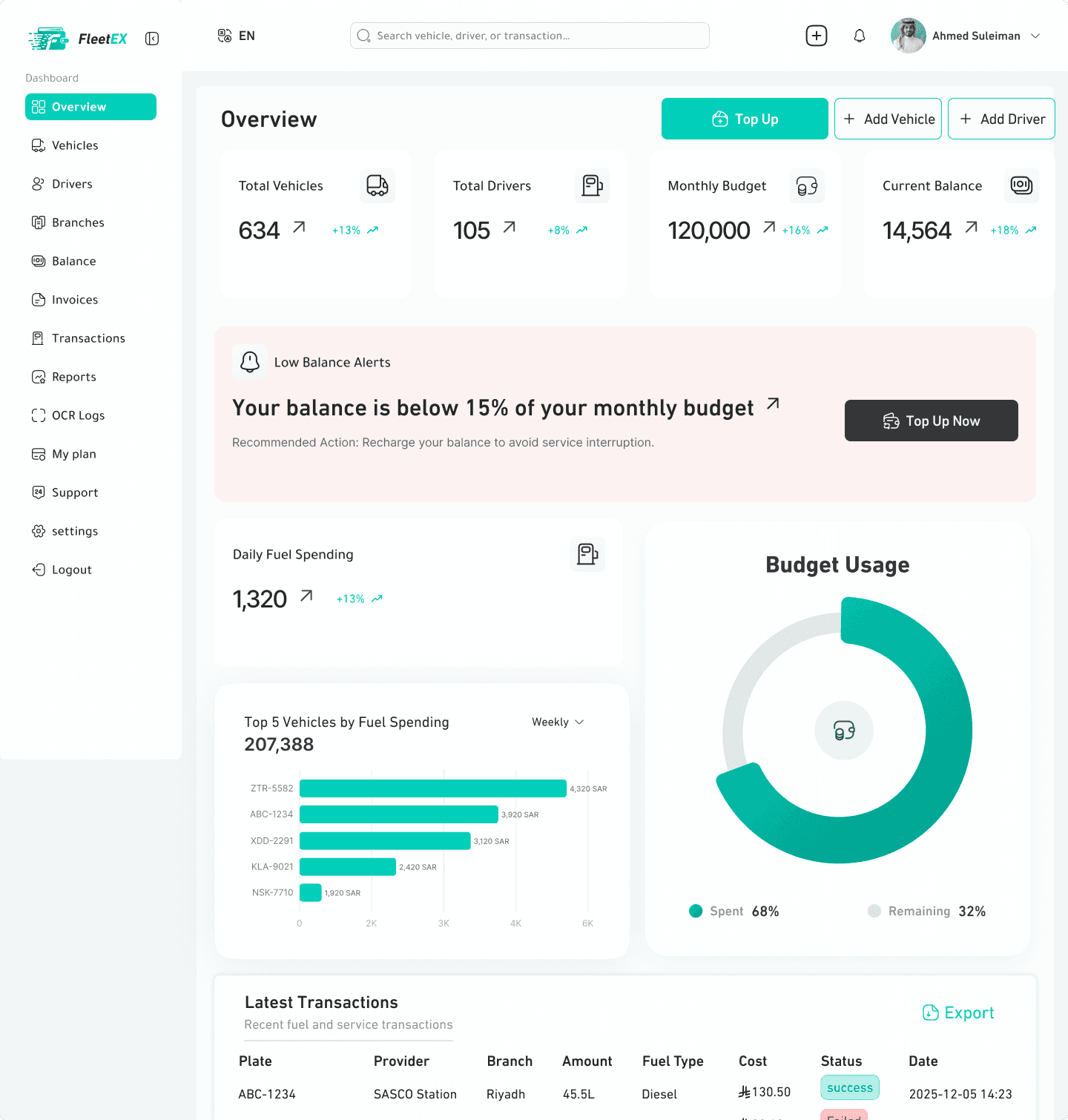Click the +13% trend on Total Vehicles
Image resolution: width=1068 pixels, height=1120 pixels.
click(355, 230)
